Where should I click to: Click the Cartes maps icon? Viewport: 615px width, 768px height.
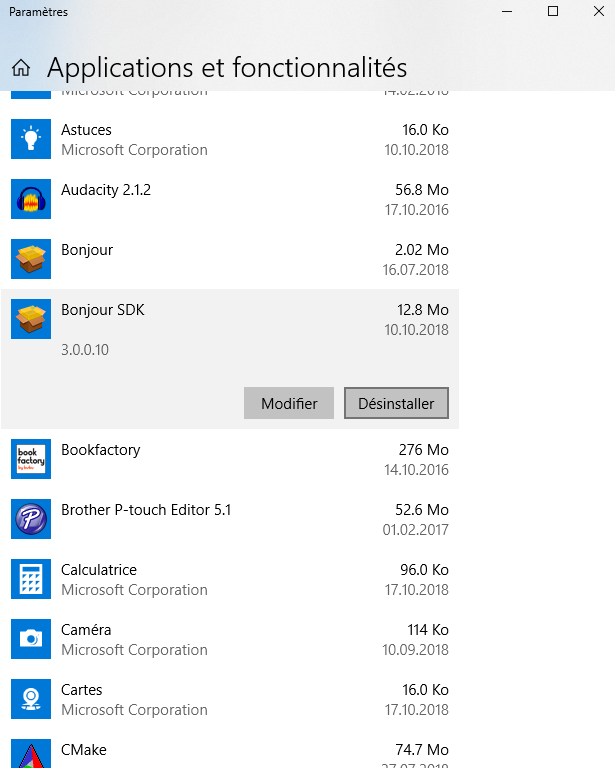[x=31, y=699]
